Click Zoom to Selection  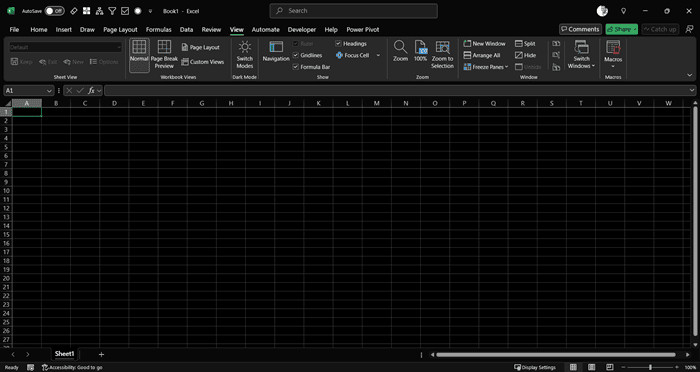(x=442, y=55)
